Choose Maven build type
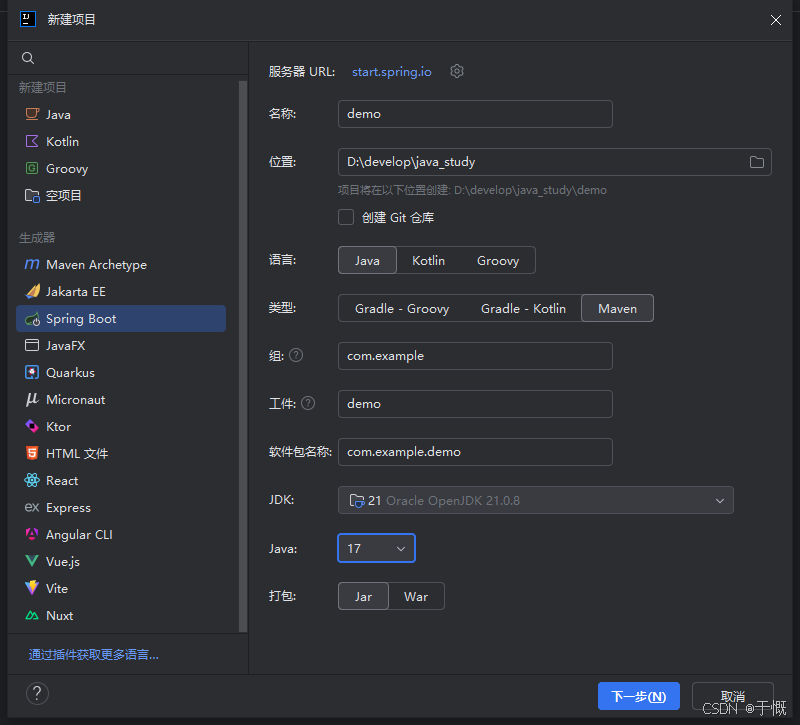Screen dimensions: 800x725 point(617,308)
